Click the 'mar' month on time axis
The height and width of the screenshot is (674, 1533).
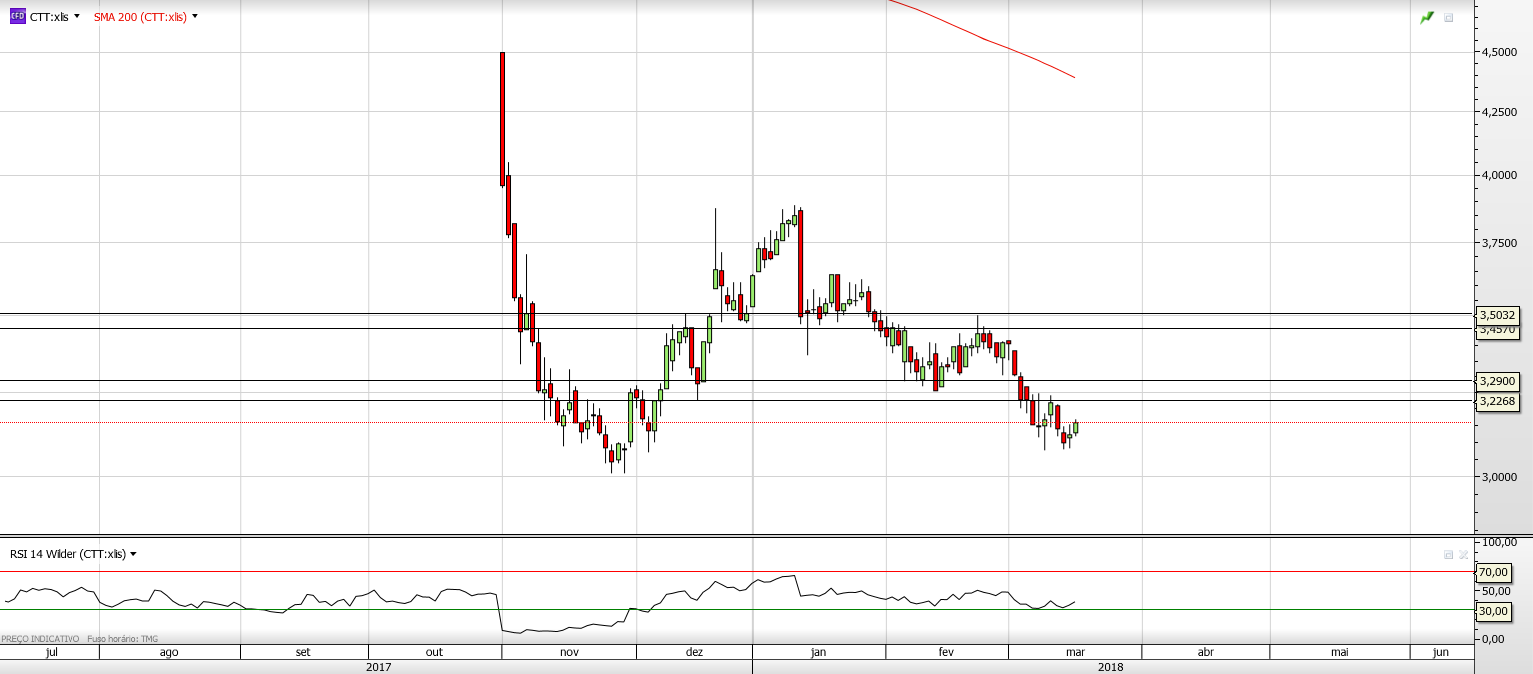(x=1075, y=652)
